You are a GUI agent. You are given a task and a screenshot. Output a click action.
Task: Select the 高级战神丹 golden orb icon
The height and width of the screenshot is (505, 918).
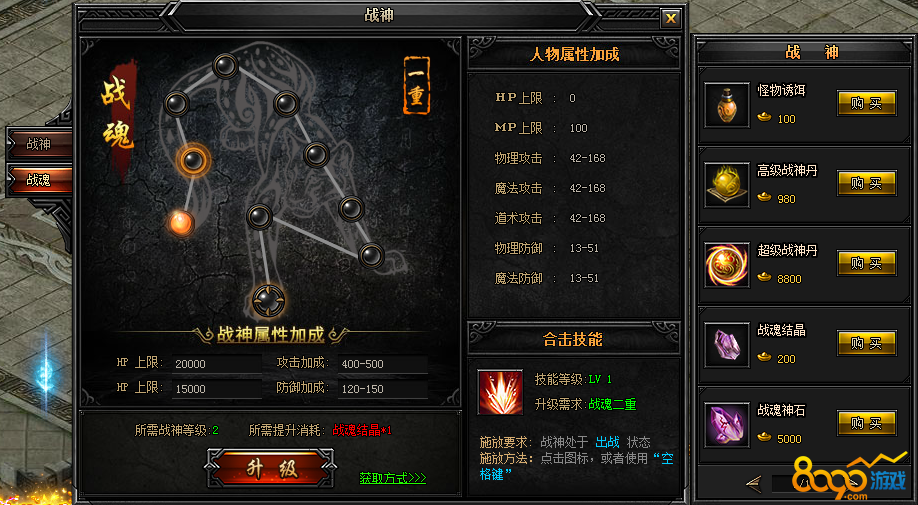(727, 185)
